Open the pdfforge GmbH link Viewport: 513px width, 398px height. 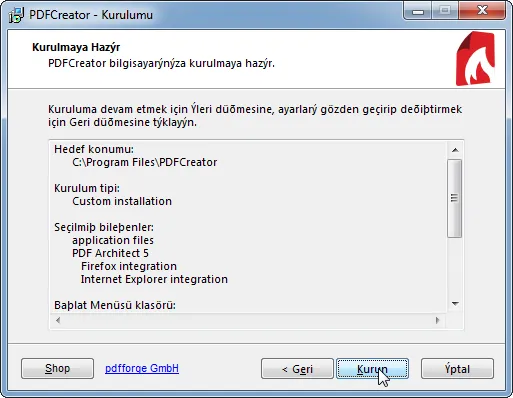(142, 368)
